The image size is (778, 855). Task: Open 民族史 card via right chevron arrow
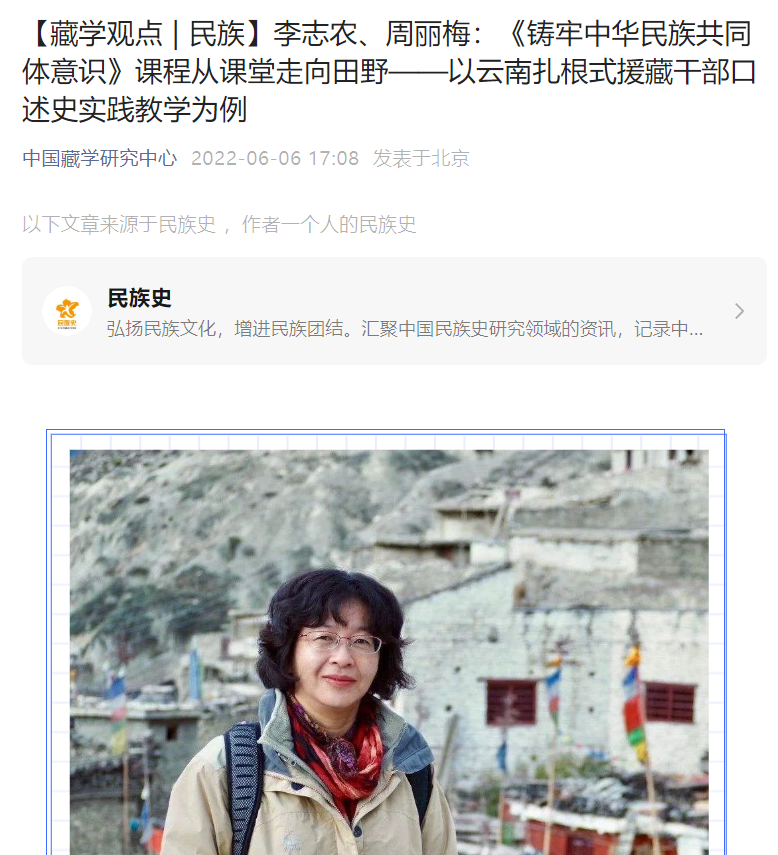pos(739,311)
